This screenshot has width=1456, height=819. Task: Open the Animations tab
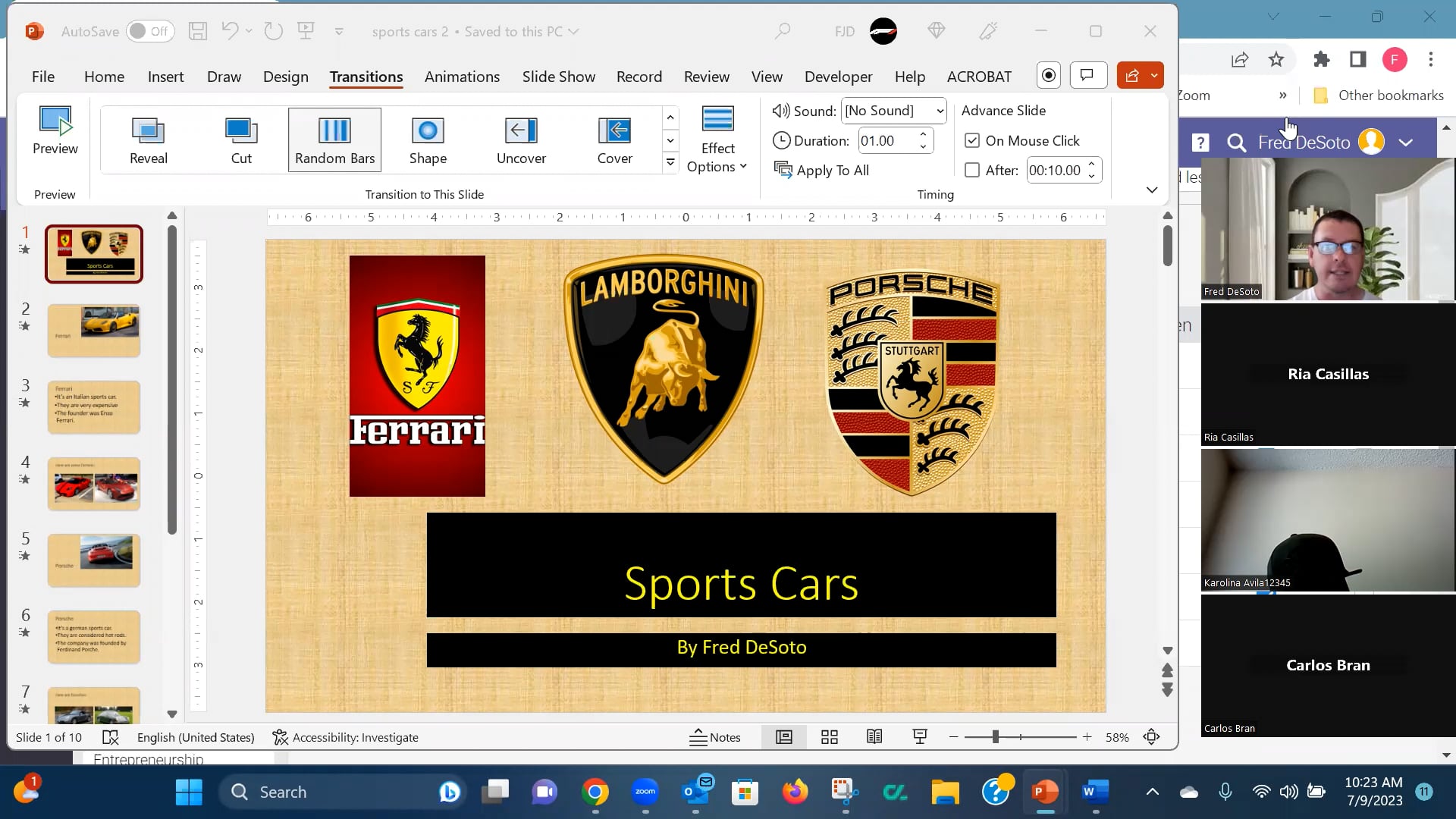click(x=462, y=77)
